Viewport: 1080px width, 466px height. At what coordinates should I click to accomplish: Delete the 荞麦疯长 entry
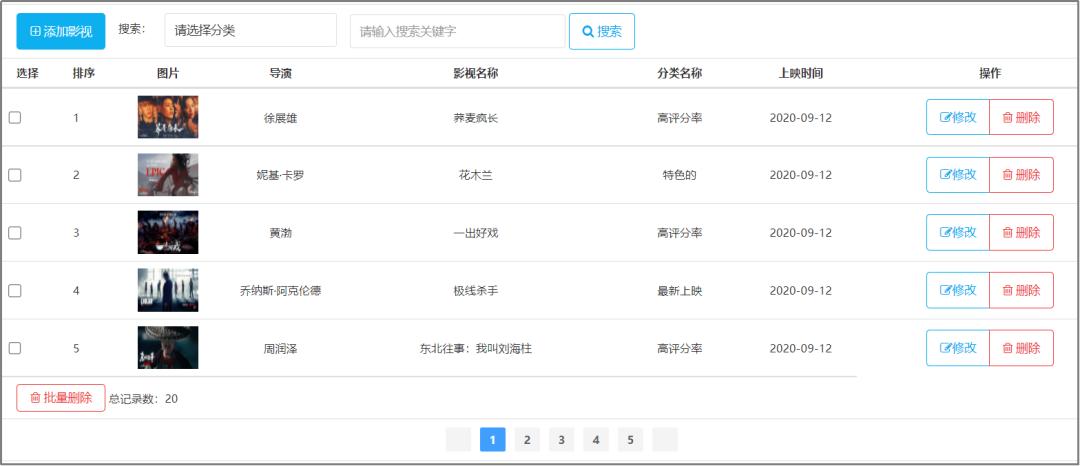coord(1021,117)
